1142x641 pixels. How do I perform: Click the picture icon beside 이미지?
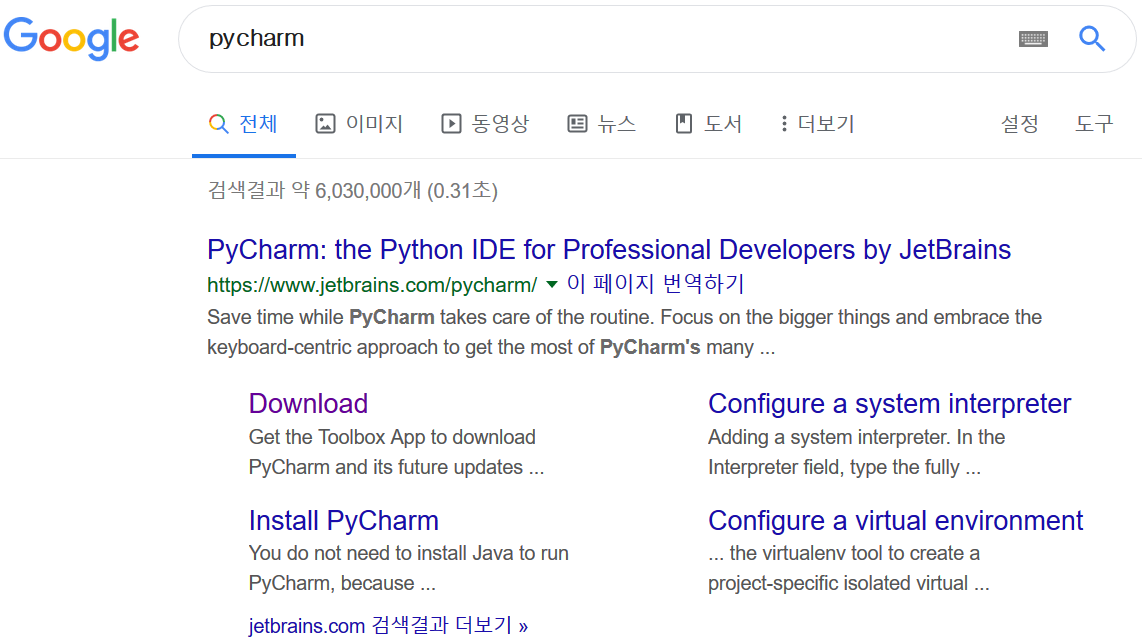(x=325, y=124)
